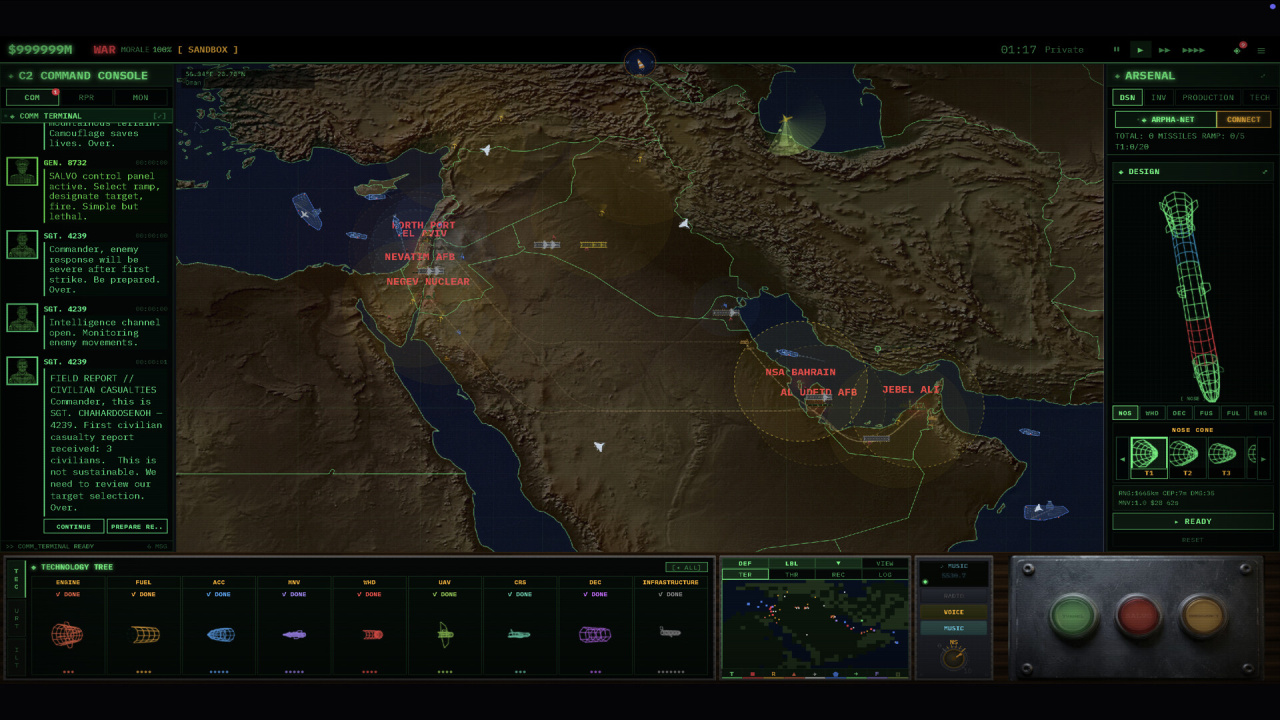The height and width of the screenshot is (720, 1280).
Task: Select NOS missile component tab
Action: click(1125, 413)
